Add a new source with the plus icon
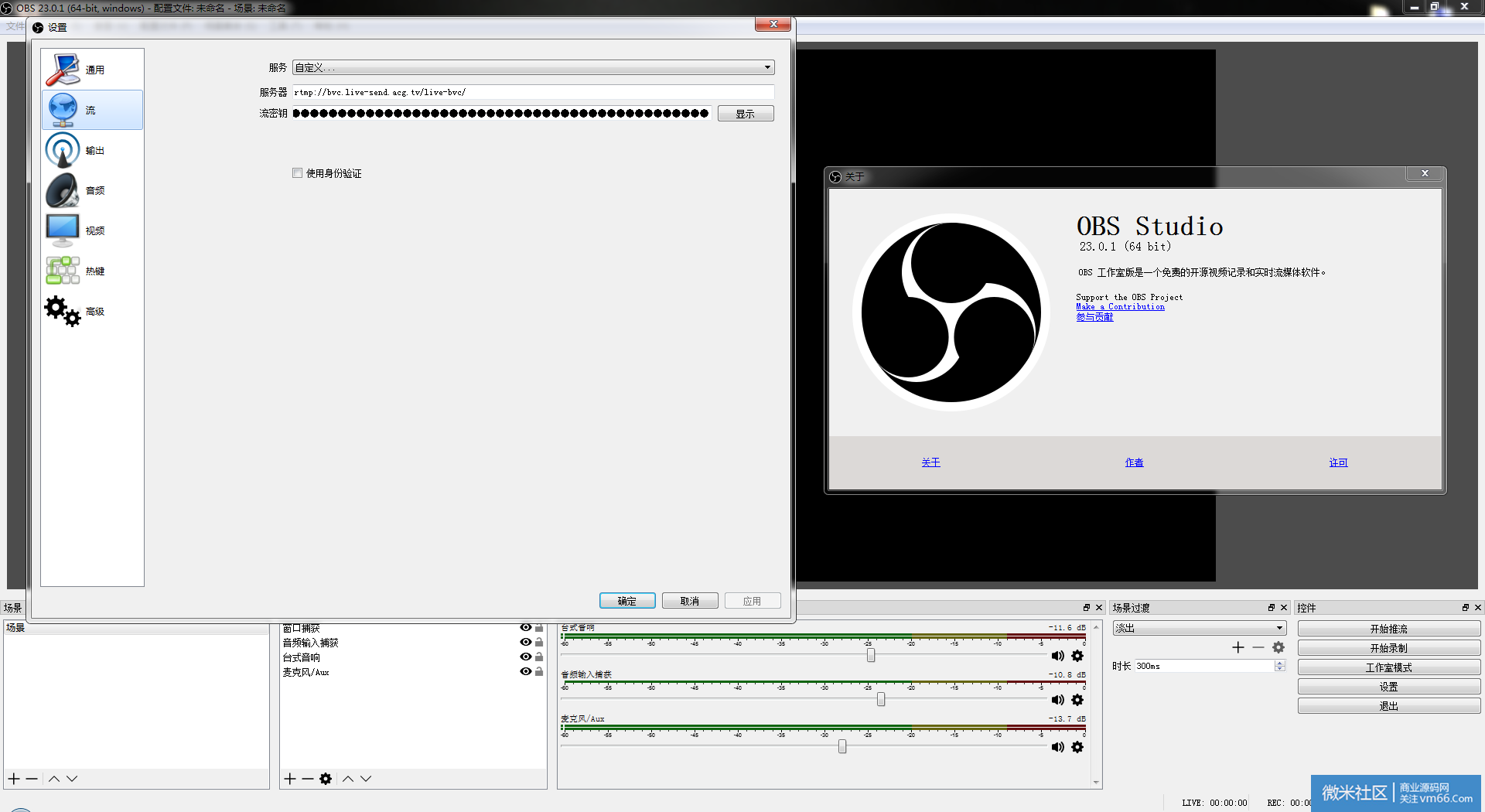The height and width of the screenshot is (812, 1485). coord(290,779)
